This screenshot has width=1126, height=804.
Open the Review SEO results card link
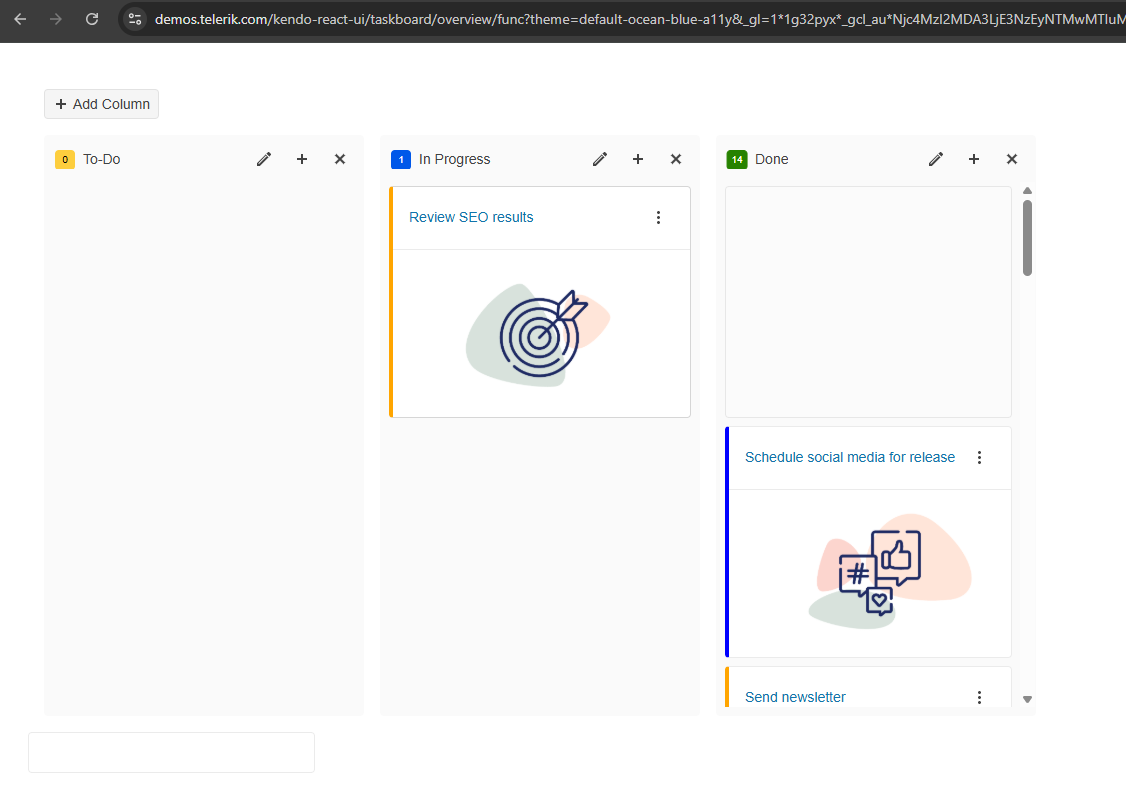[471, 218]
